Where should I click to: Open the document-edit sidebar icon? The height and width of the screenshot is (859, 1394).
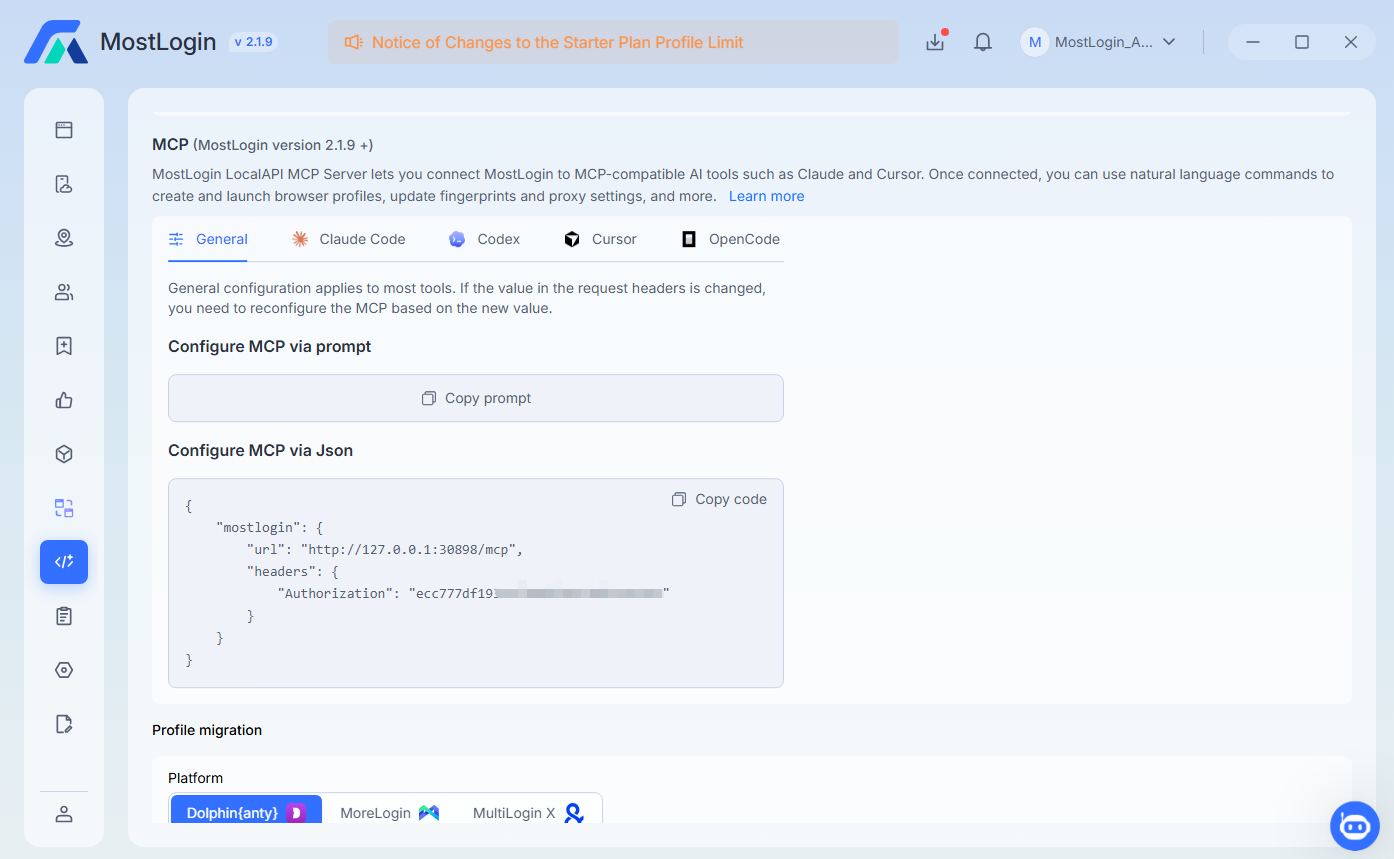click(x=64, y=724)
